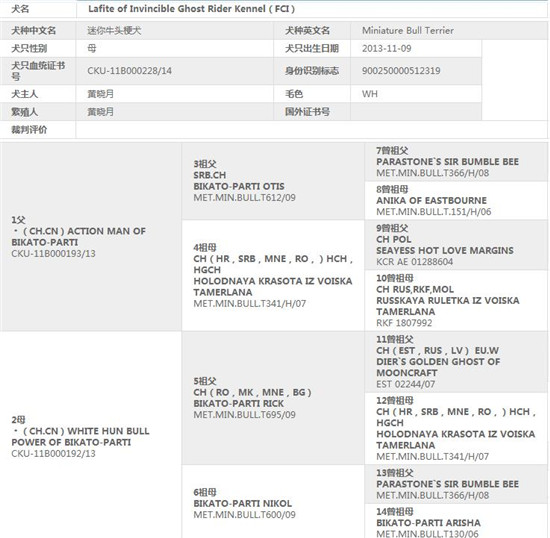Click the empty 裁判评价 judge comment field
The image size is (550, 538).
coord(311,130)
